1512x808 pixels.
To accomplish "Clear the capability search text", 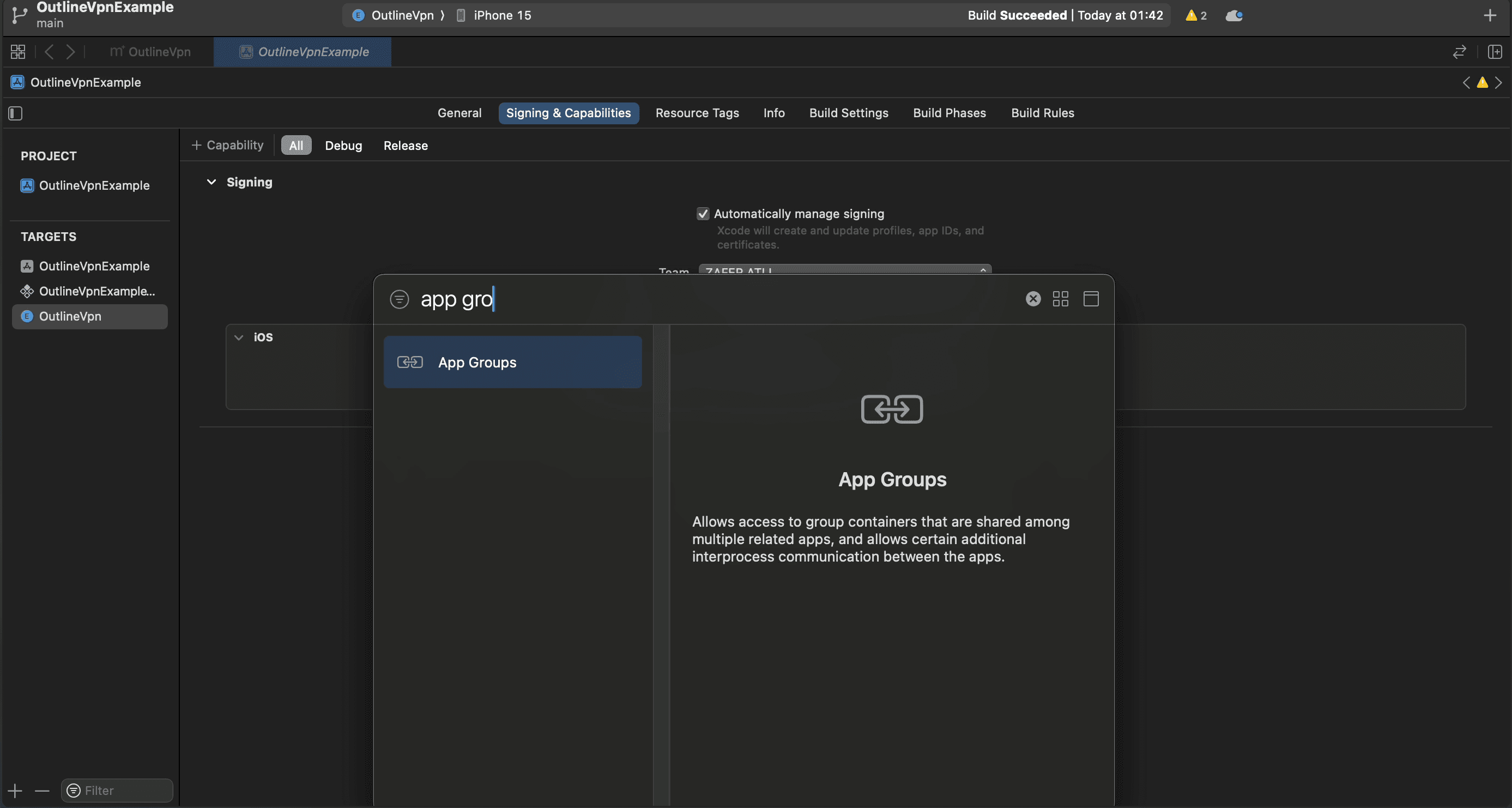I will click(x=1033, y=299).
